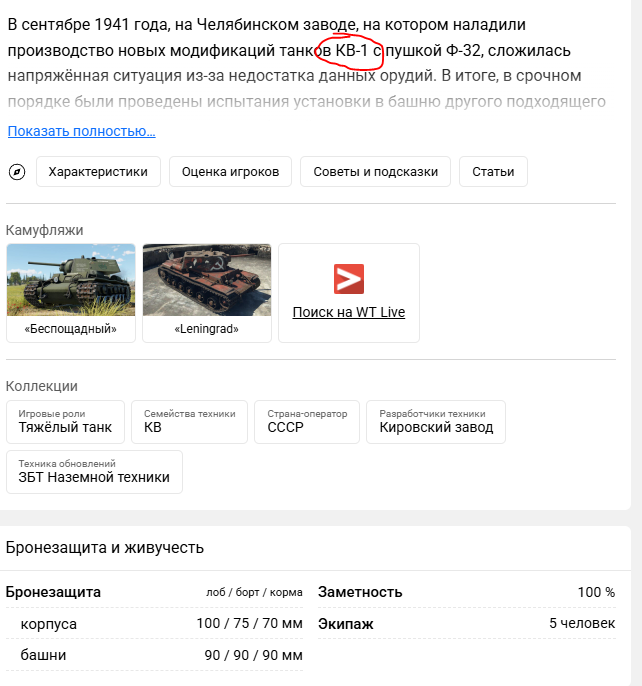This screenshot has height=686, width=642.
Task: Jump to Оценка игроков section
Action: [x=230, y=172]
